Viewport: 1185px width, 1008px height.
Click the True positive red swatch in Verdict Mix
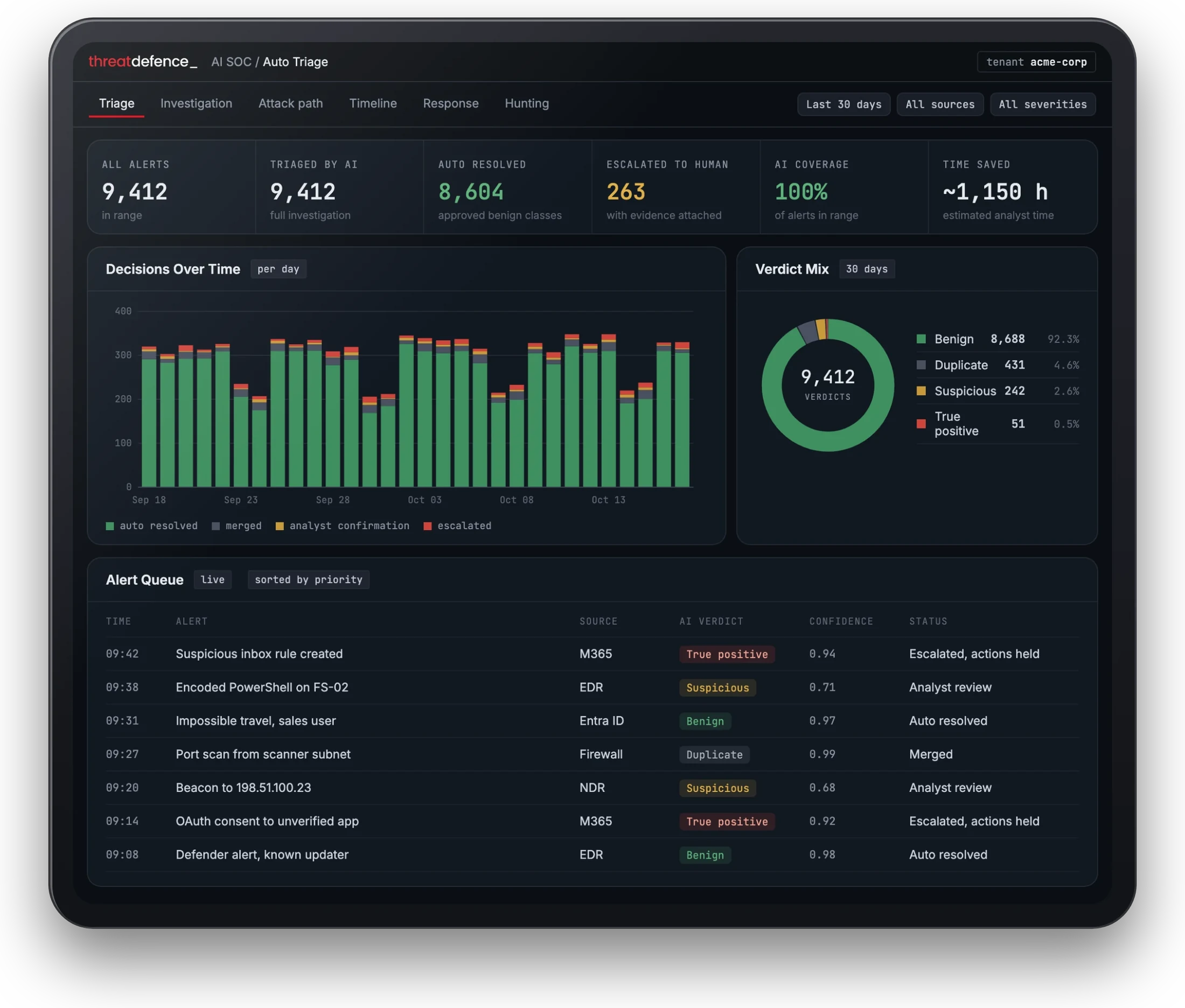tap(921, 423)
